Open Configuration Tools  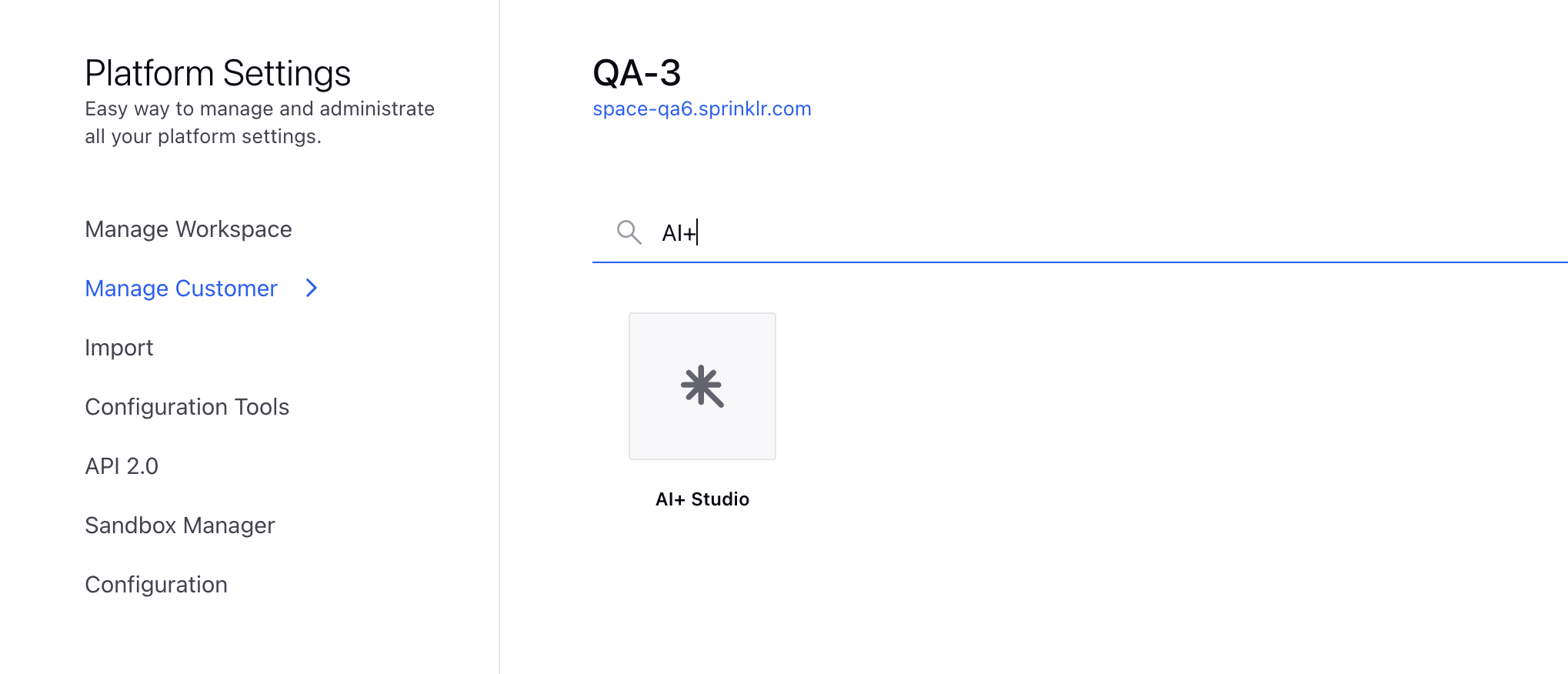[187, 407]
